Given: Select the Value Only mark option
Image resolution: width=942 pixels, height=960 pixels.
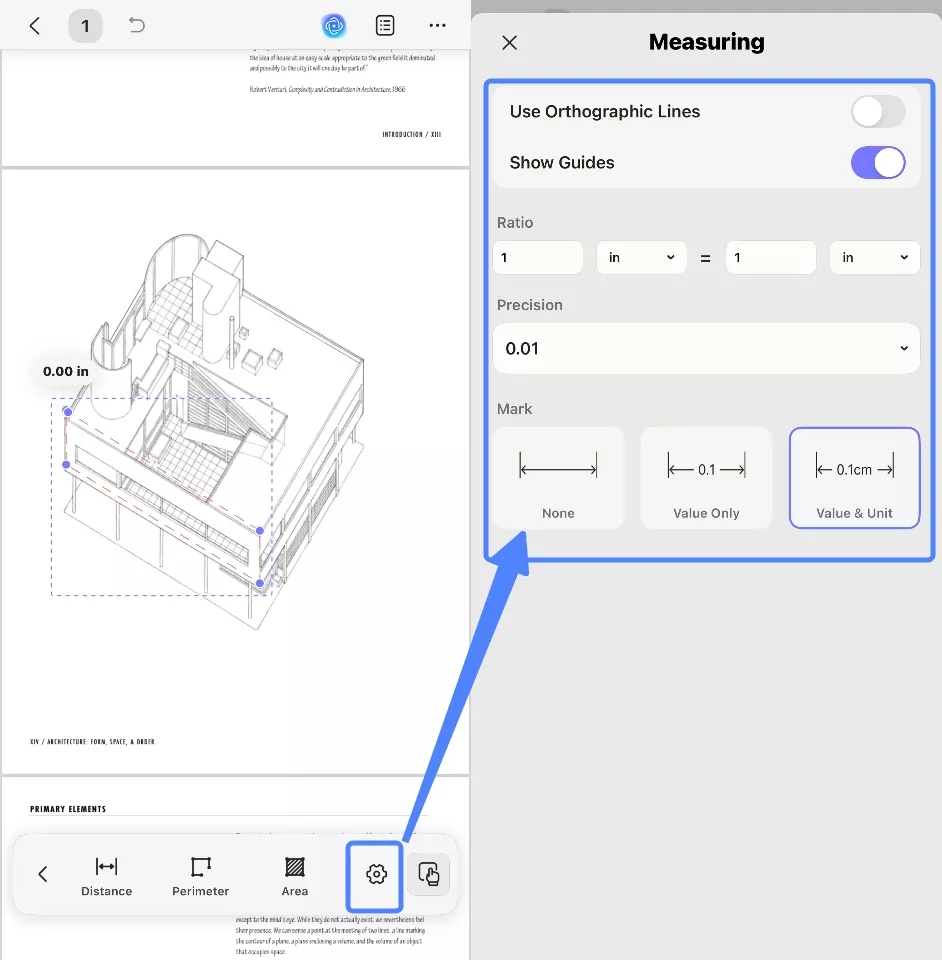Looking at the screenshot, I should tap(706, 478).
